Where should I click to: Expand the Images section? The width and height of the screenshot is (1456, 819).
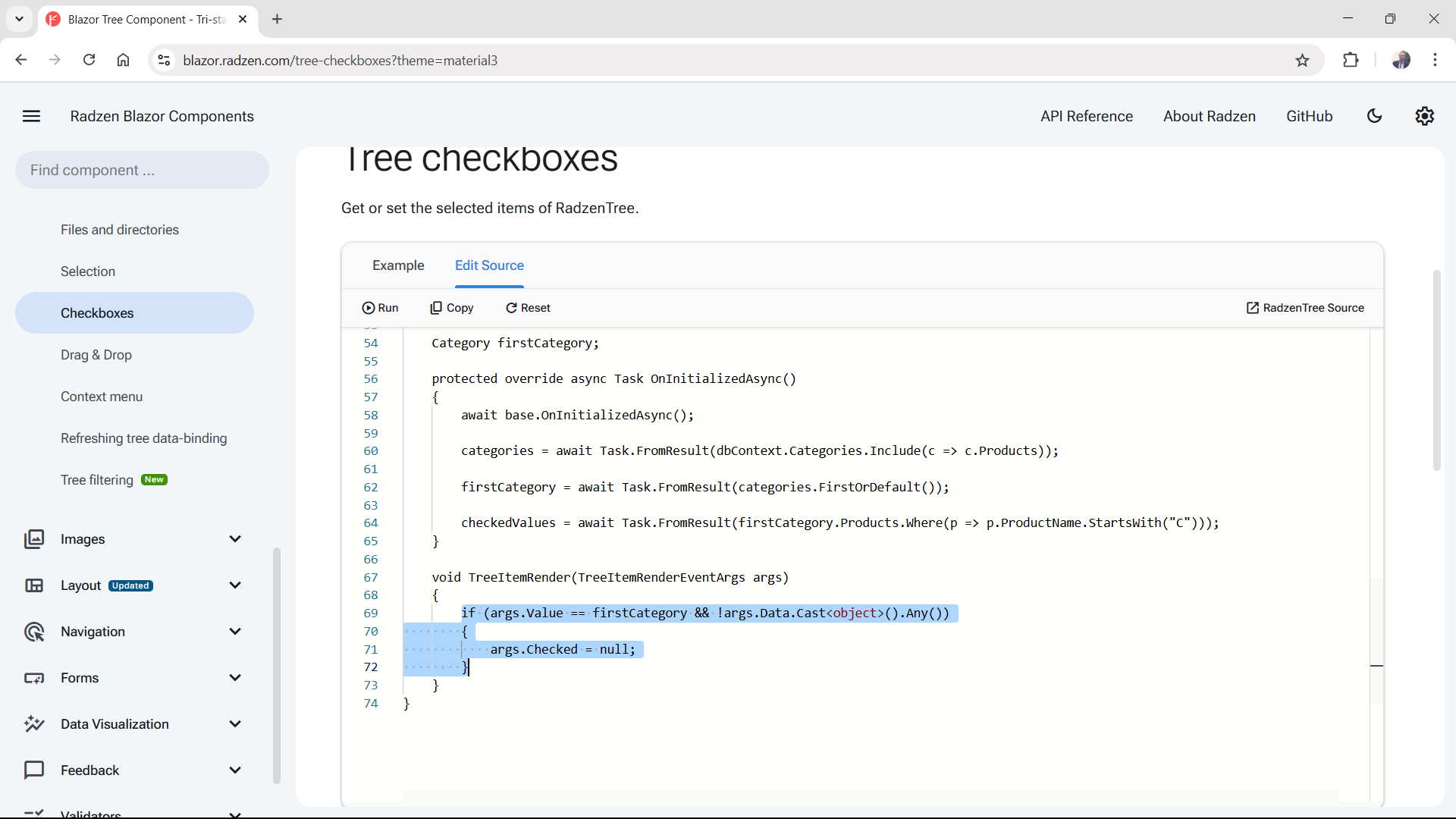(x=235, y=538)
